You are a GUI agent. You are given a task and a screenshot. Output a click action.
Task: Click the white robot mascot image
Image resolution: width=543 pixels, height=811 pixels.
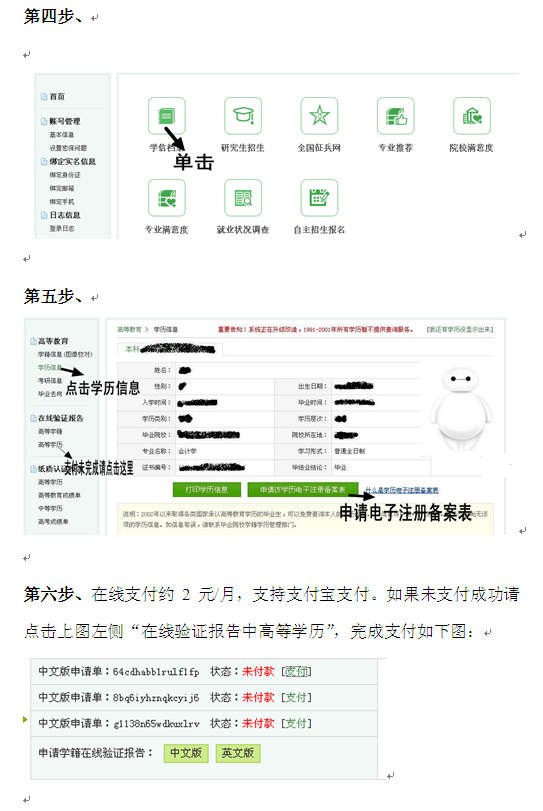pyautogui.click(x=462, y=409)
